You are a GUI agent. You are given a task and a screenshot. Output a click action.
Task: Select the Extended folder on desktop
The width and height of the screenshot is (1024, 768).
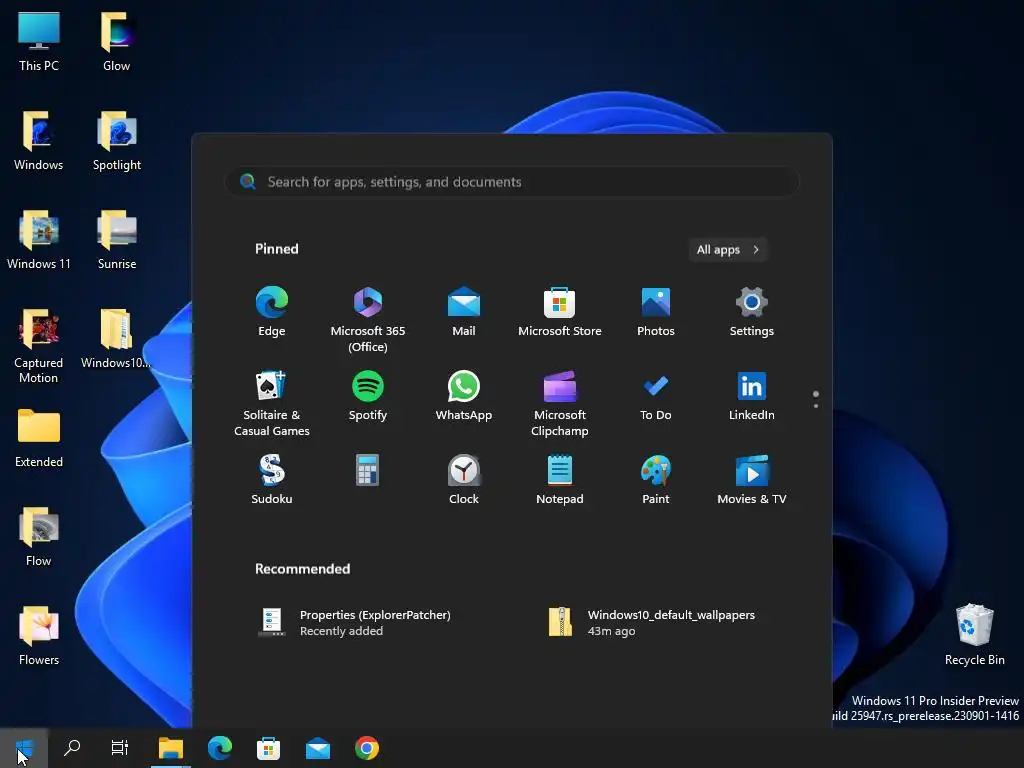(39, 438)
